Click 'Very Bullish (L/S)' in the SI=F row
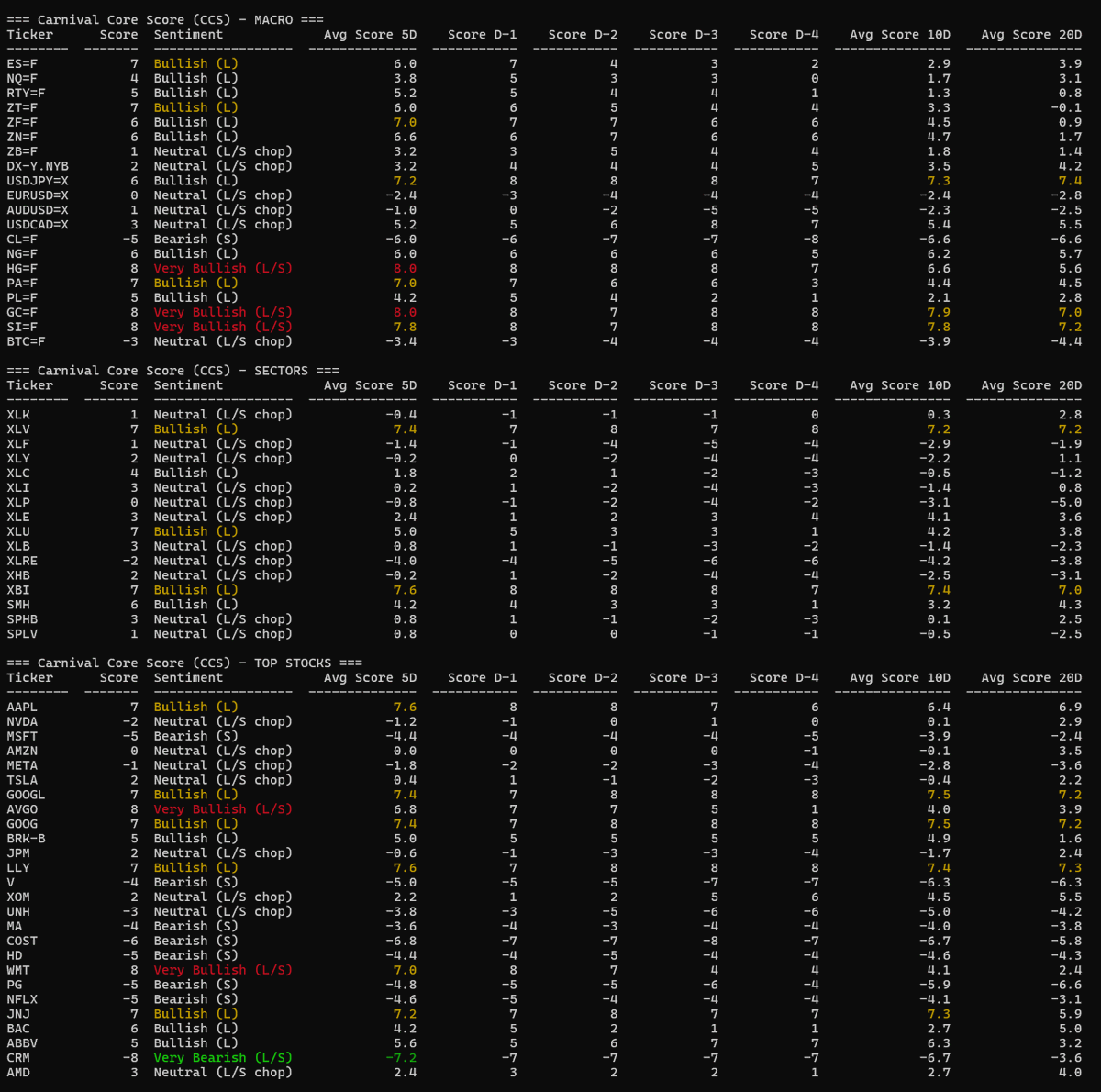Image resolution: width=1101 pixels, height=1092 pixels. [223, 327]
